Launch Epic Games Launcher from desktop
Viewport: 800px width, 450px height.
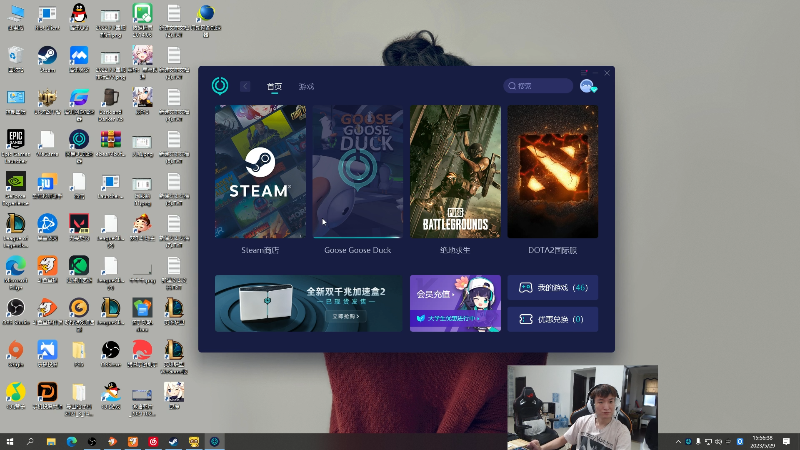[16, 146]
